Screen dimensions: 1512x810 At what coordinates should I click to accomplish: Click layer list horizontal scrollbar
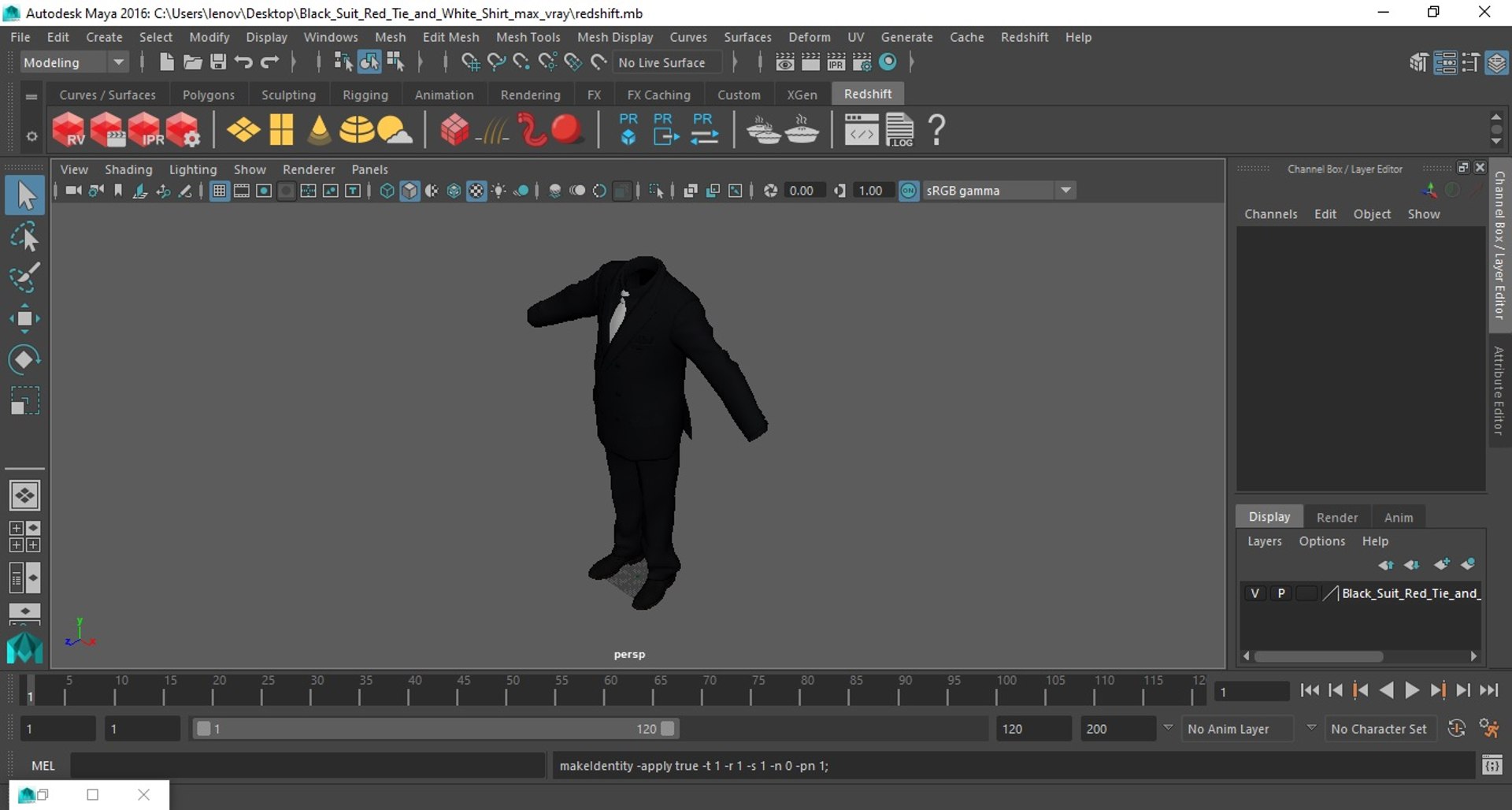[1319, 656]
